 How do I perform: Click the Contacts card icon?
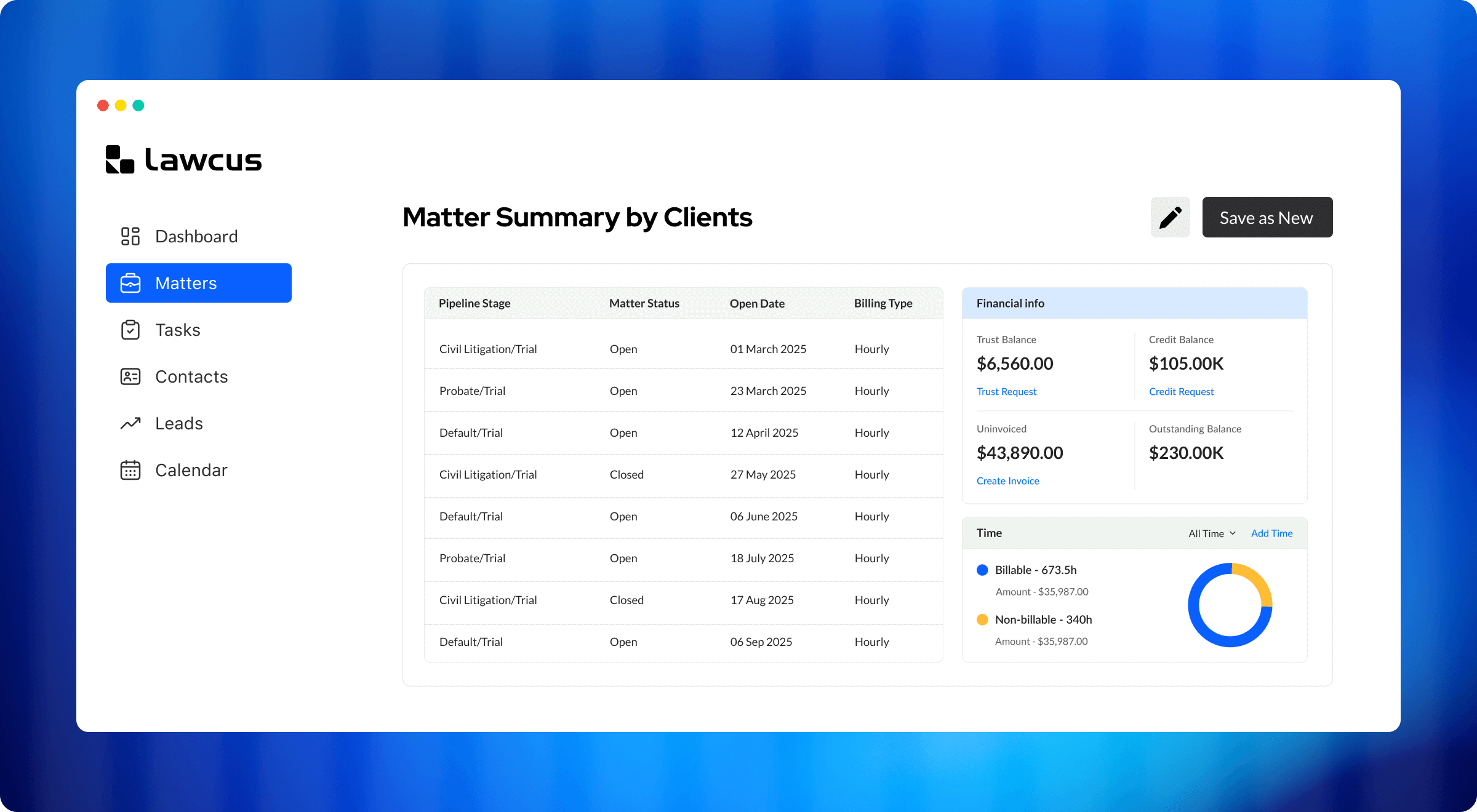pyautogui.click(x=130, y=376)
